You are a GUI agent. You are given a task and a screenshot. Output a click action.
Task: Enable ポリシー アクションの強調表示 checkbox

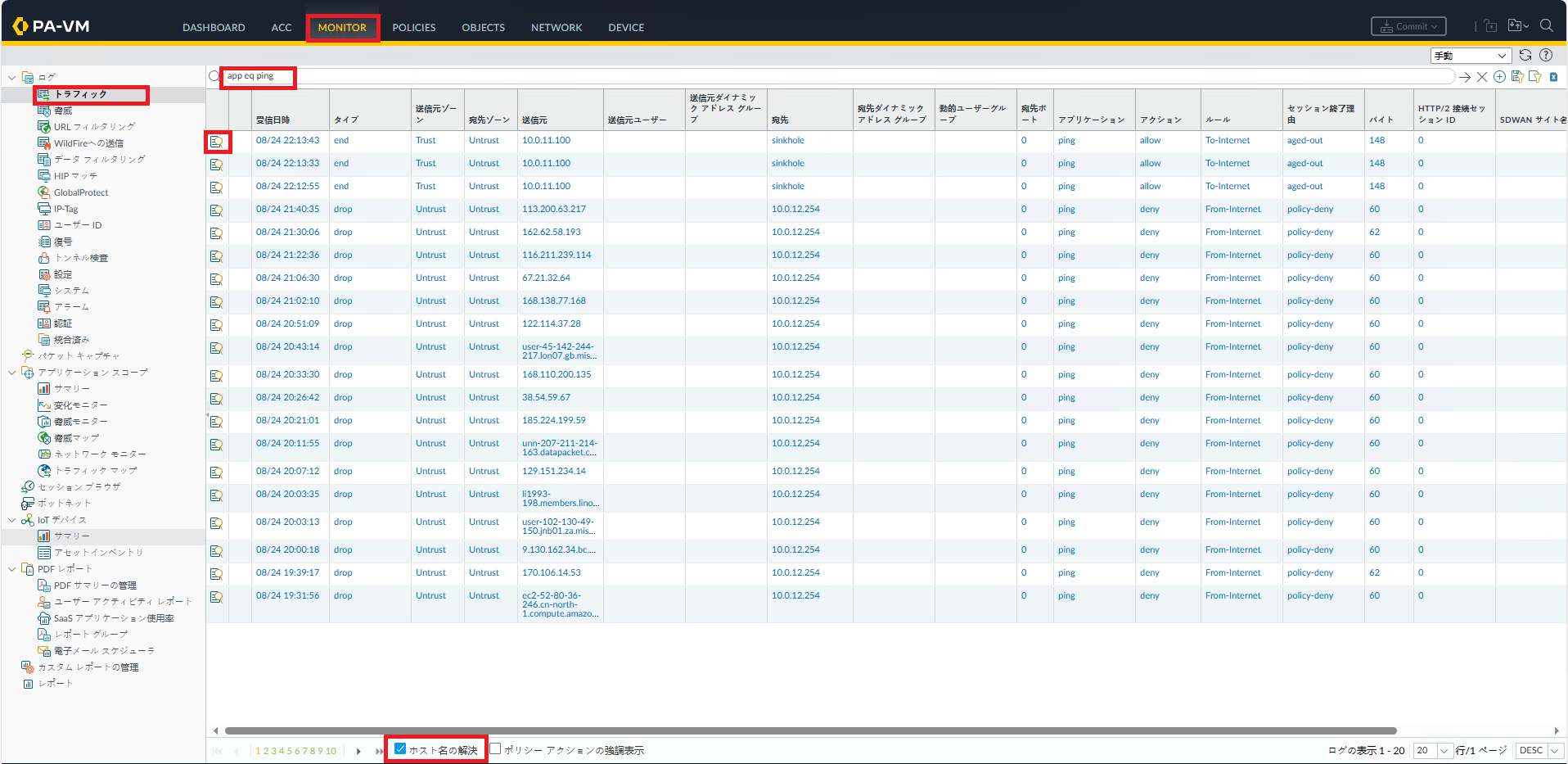coord(495,749)
